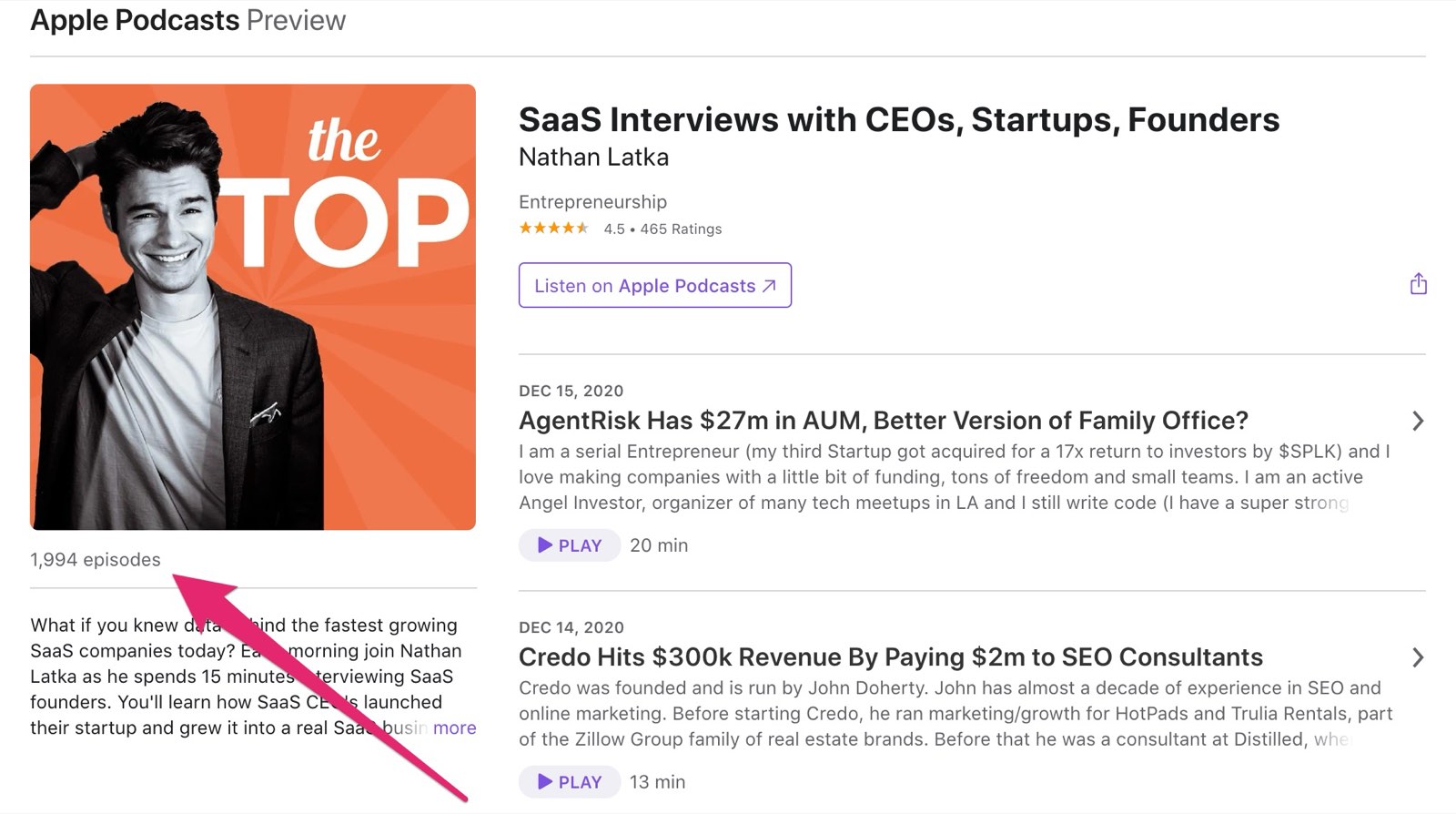Click the '465 Ratings' text

tap(681, 229)
